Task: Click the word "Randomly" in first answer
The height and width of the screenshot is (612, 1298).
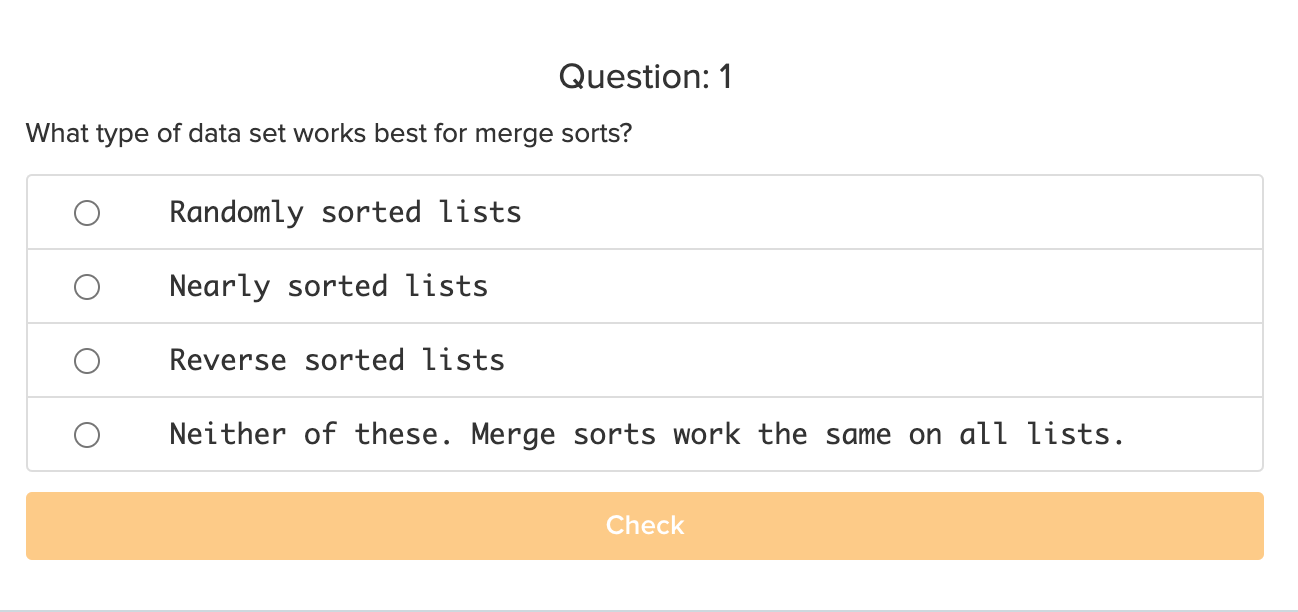Action: [x=236, y=212]
